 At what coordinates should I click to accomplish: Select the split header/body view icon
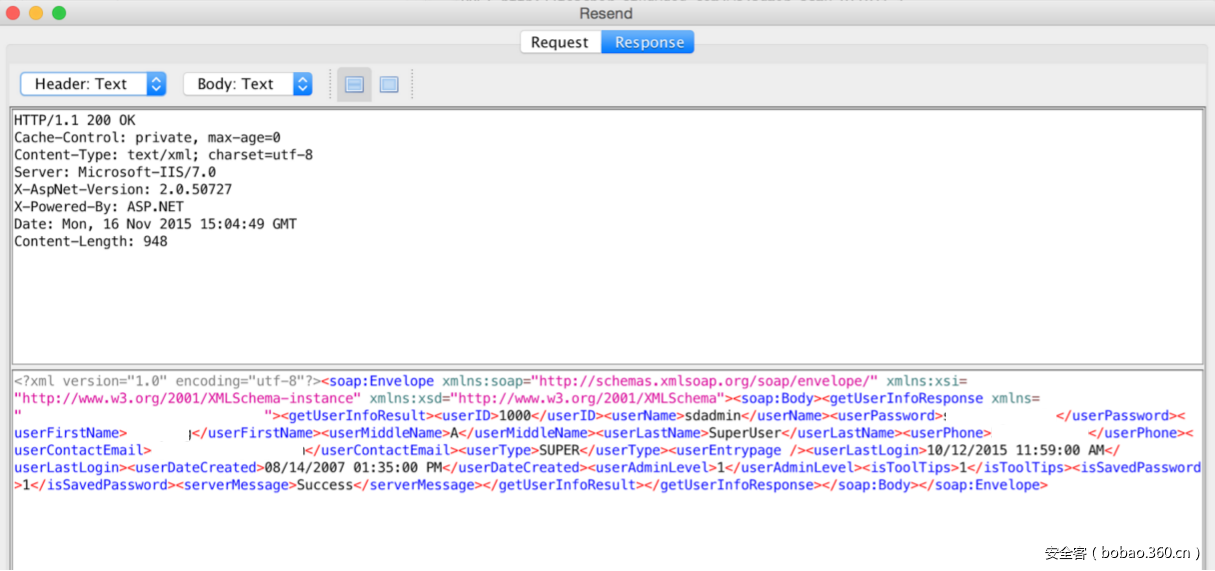coord(354,85)
